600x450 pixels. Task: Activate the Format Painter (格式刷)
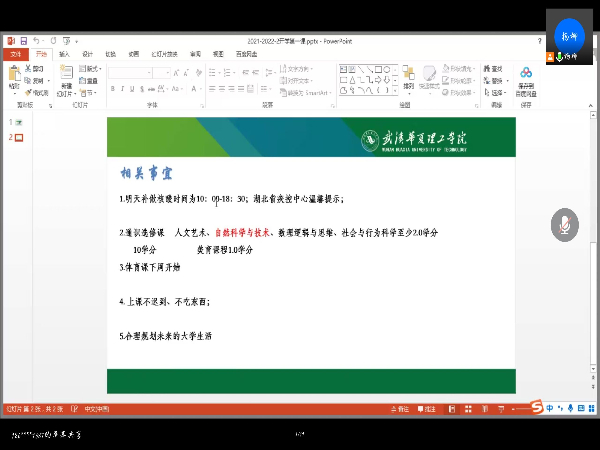(x=37, y=93)
